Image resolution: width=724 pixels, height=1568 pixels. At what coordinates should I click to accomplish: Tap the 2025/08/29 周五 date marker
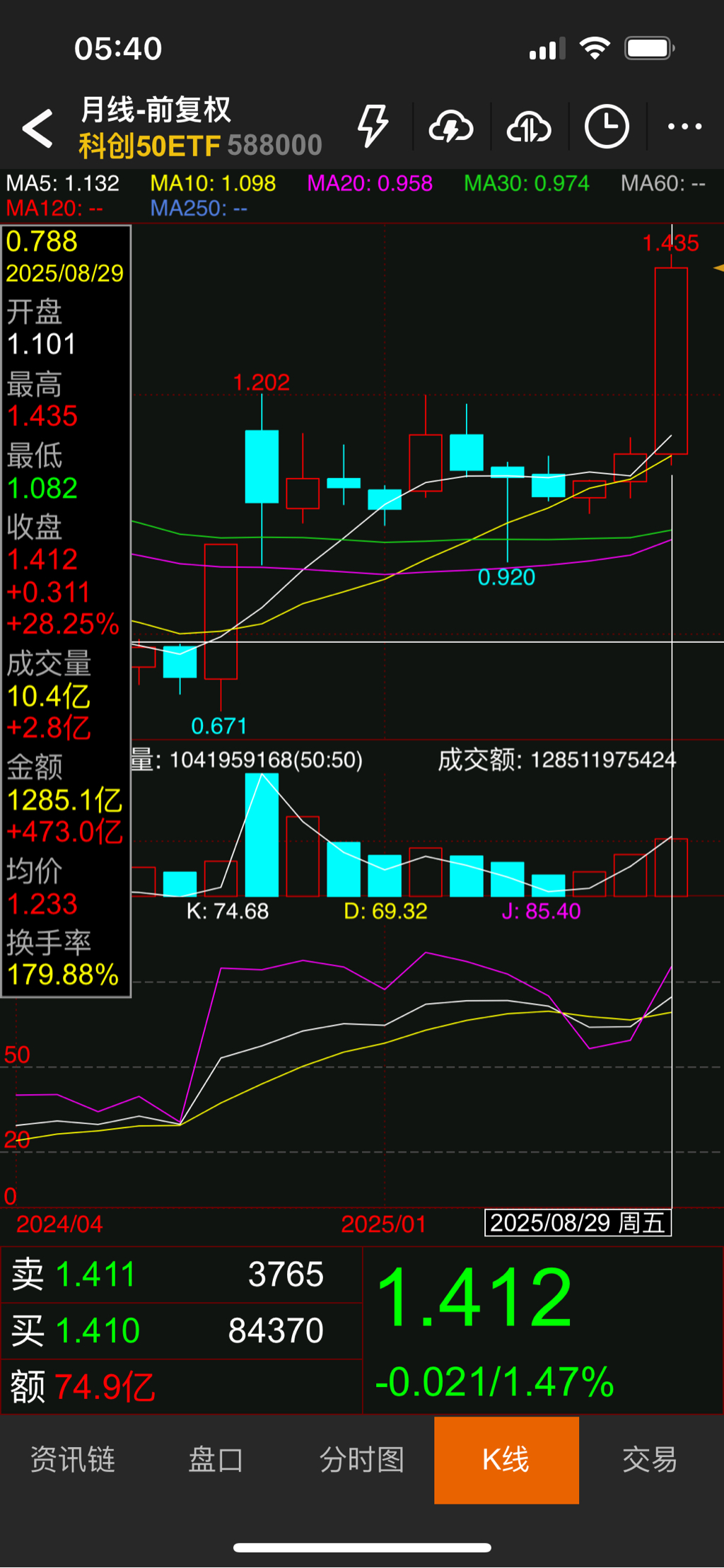pos(578,1223)
